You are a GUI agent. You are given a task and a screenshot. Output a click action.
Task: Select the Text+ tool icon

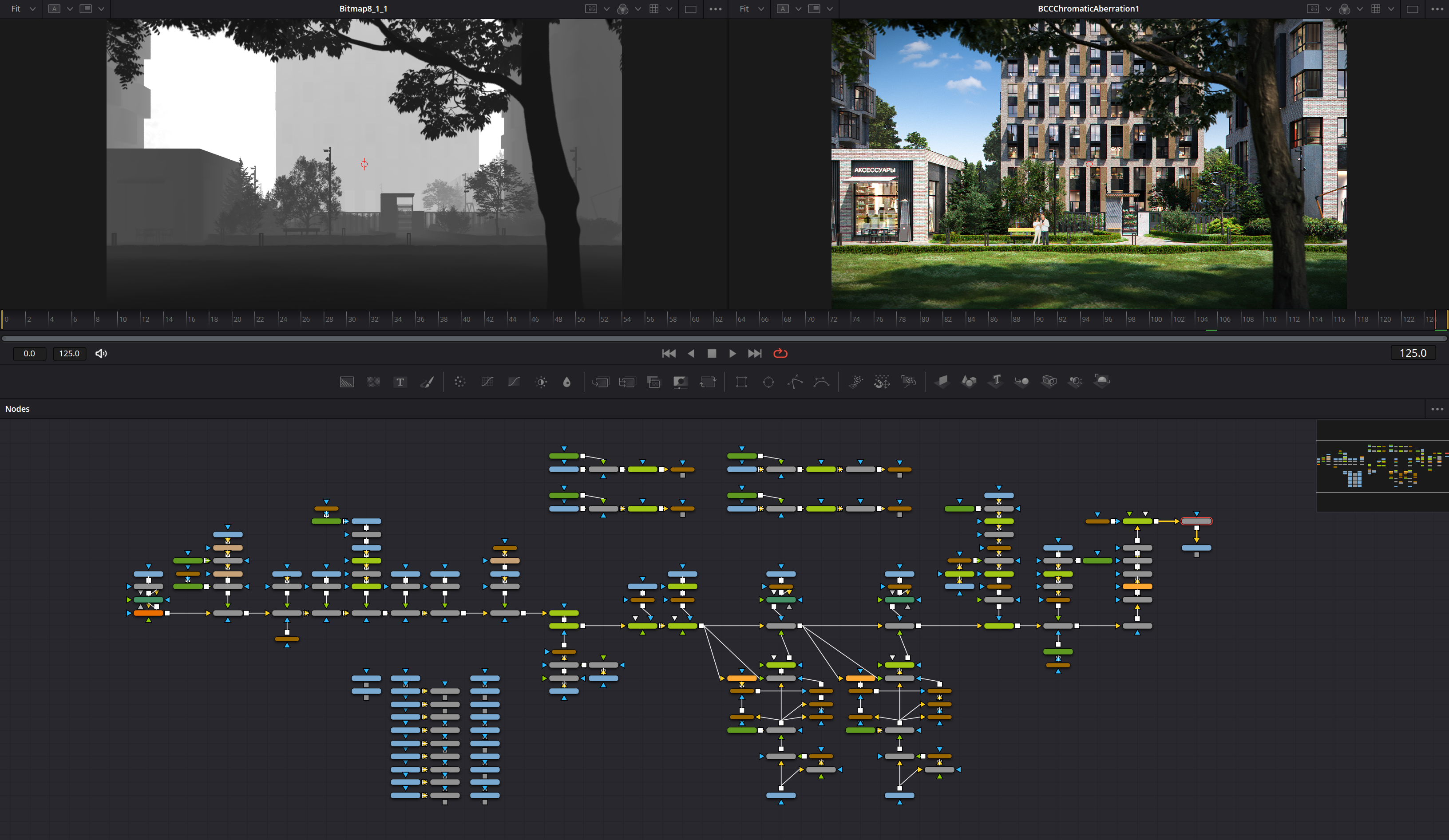pos(400,382)
